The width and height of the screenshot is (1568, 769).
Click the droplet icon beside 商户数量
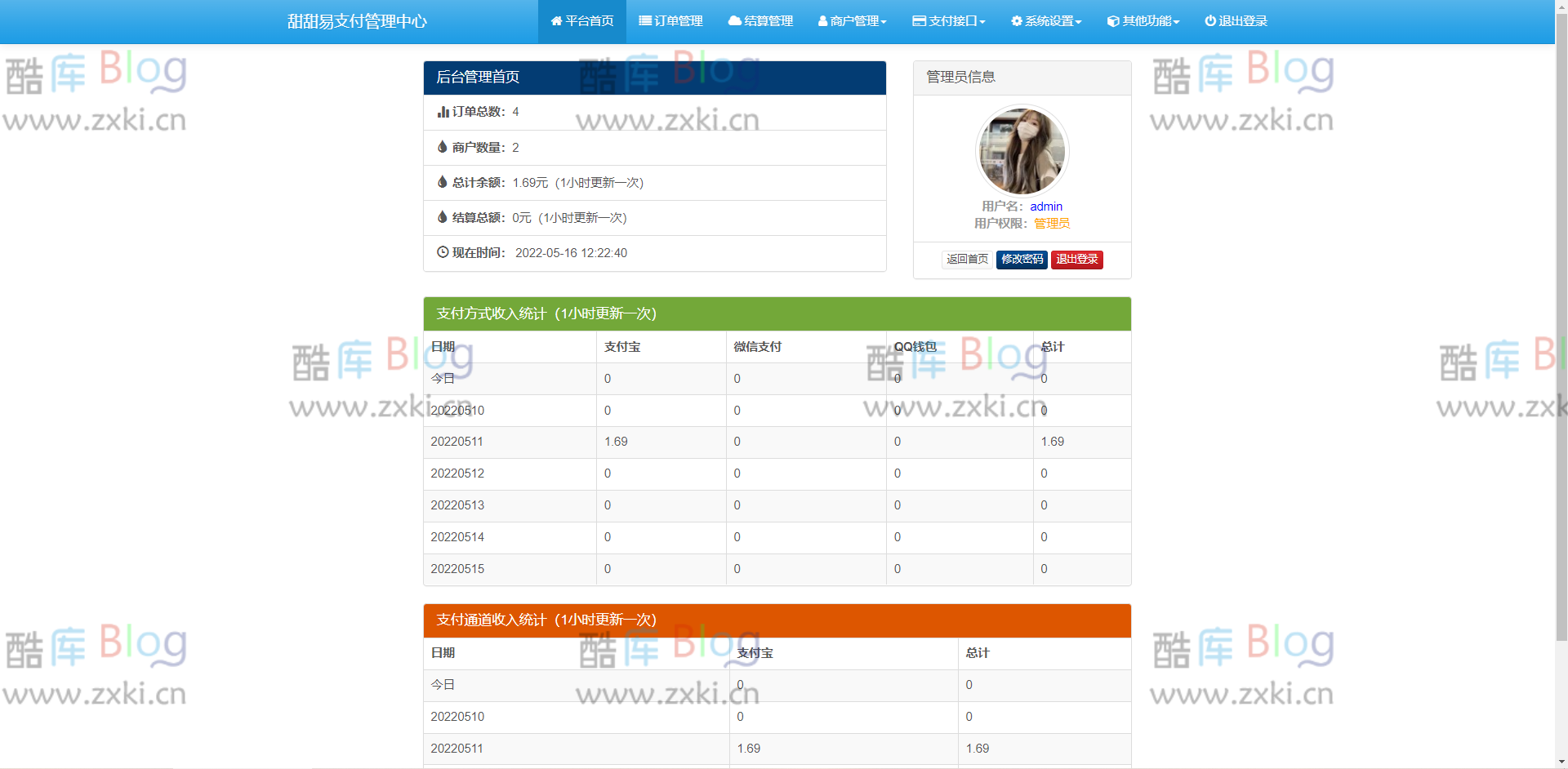click(x=442, y=147)
